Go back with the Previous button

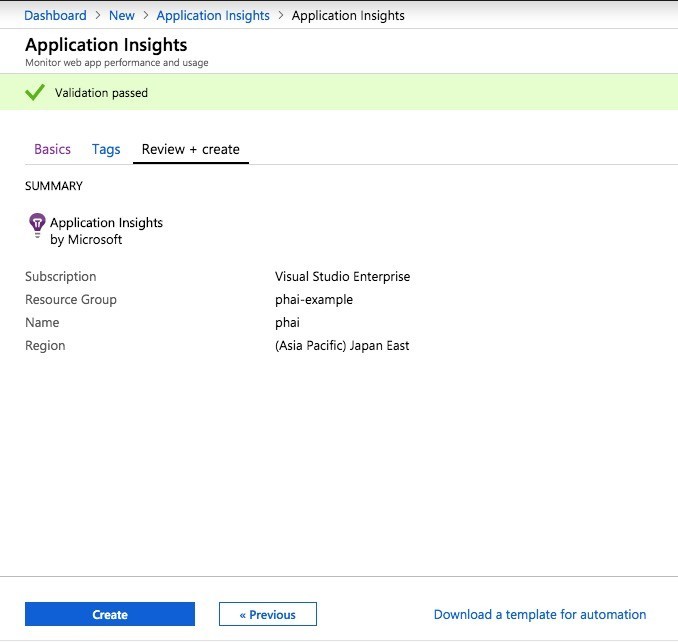click(x=268, y=614)
